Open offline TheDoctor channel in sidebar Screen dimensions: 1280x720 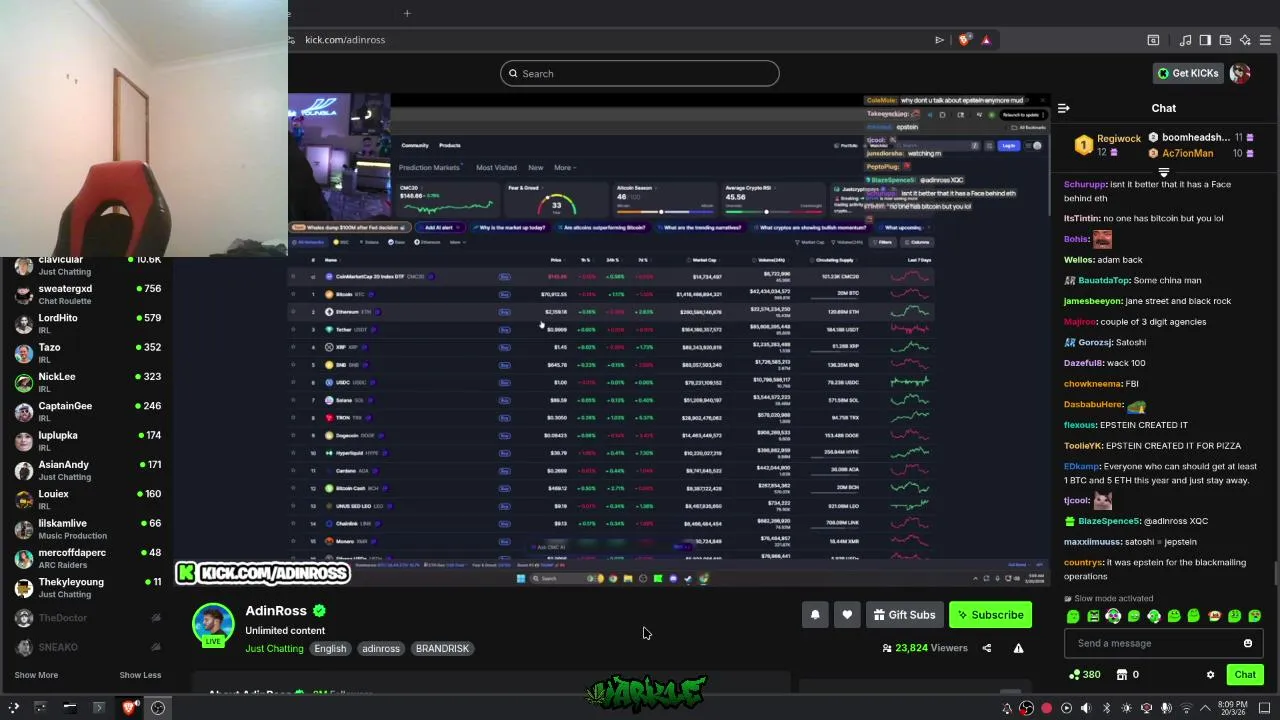[87, 618]
